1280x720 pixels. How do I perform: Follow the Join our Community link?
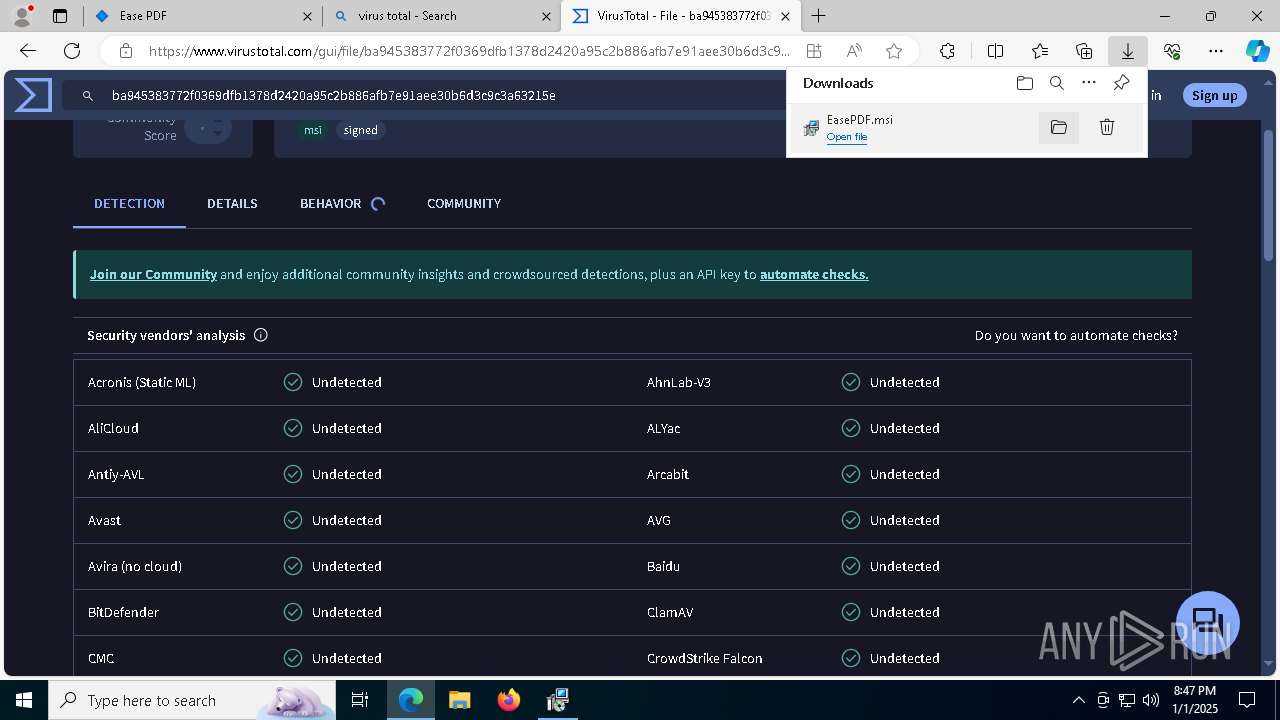pyautogui.click(x=153, y=274)
